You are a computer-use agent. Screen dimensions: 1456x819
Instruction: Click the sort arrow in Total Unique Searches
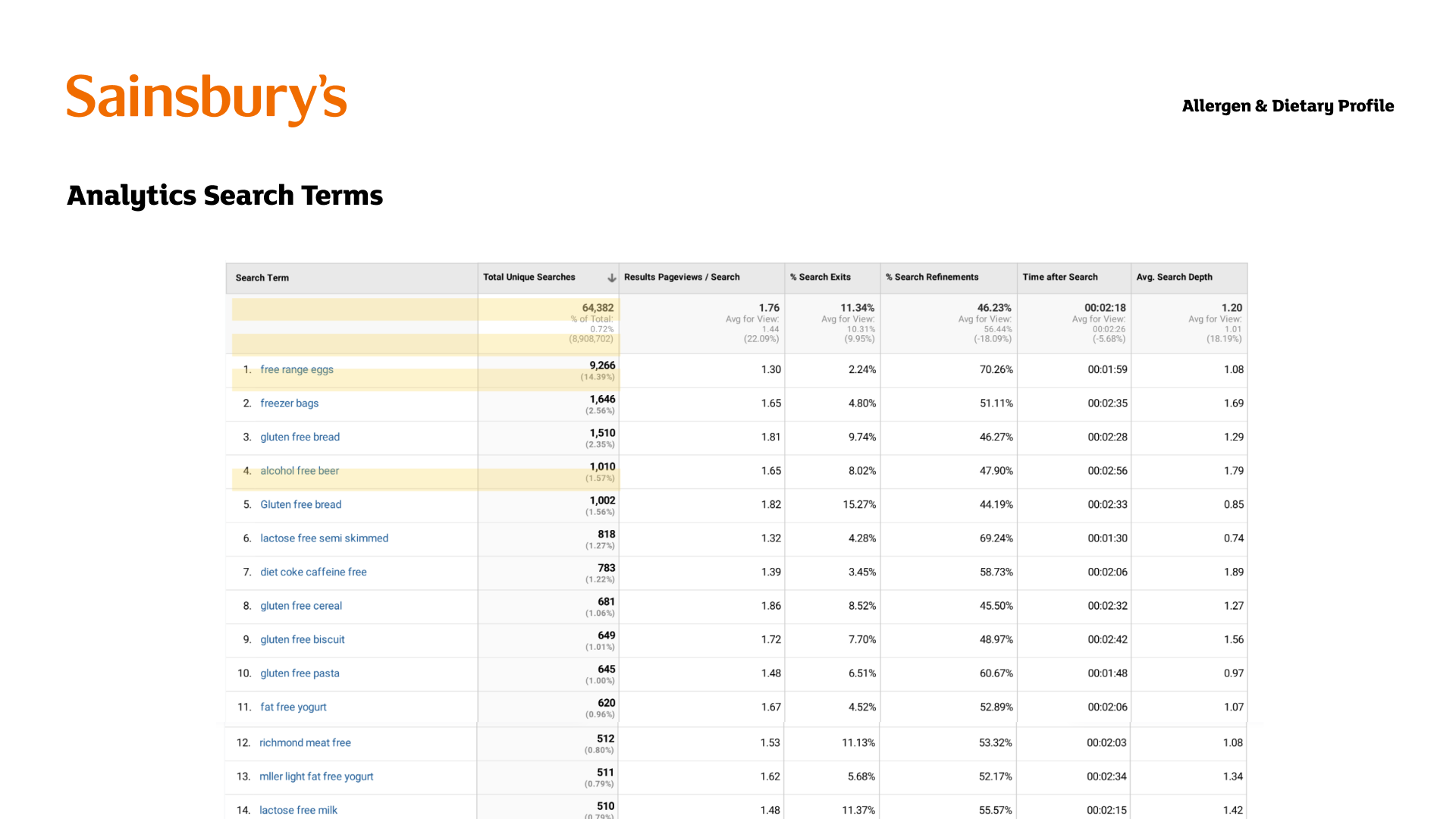(x=611, y=278)
